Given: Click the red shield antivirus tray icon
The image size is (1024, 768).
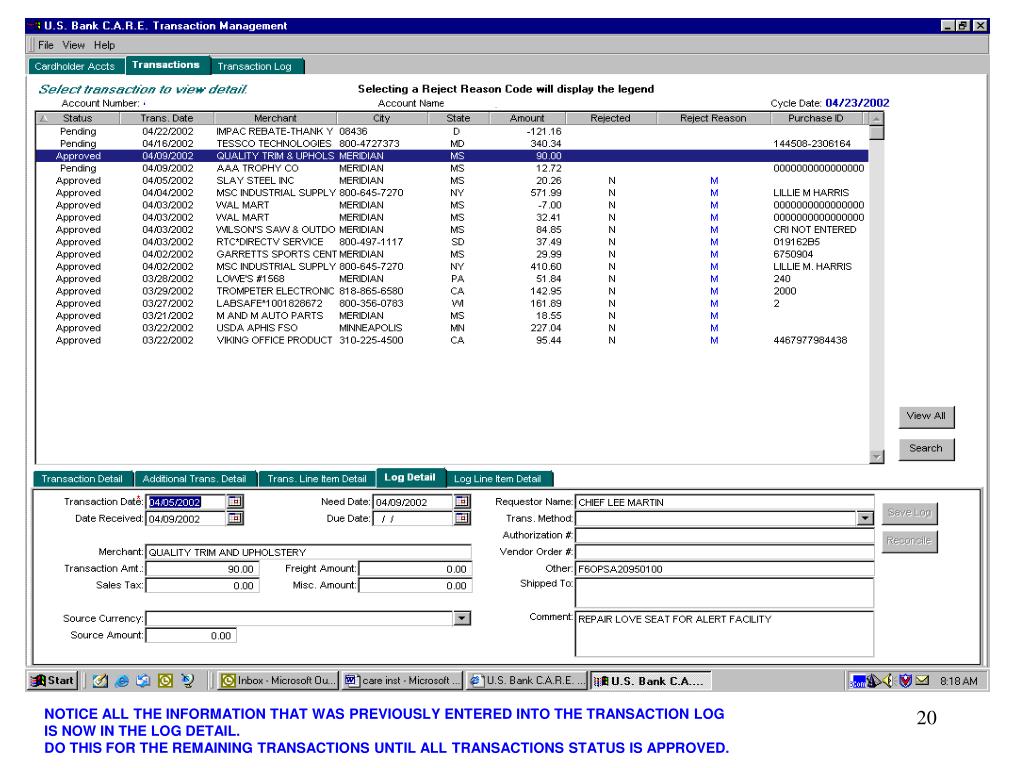Looking at the screenshot, I should point(905,680).
